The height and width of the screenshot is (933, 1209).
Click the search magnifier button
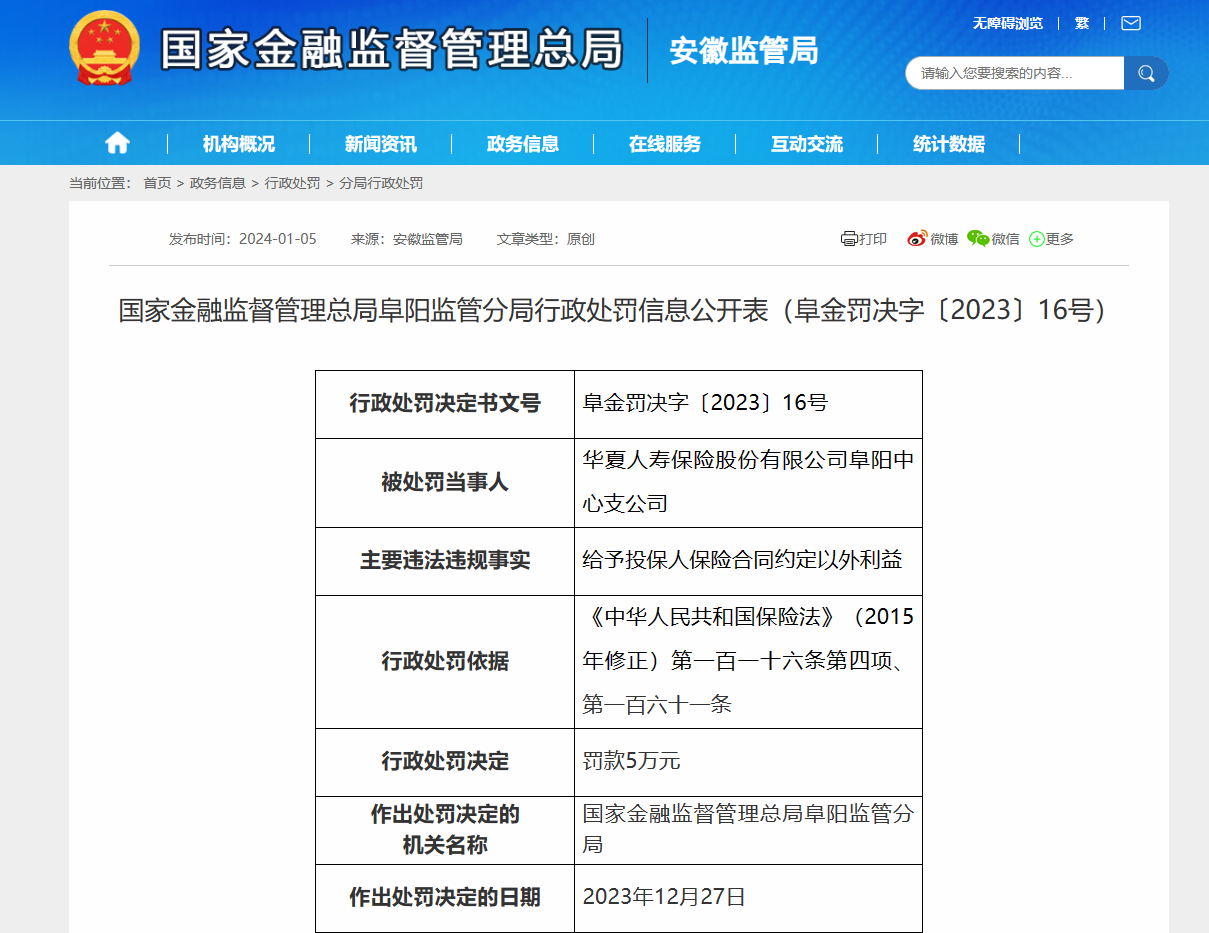click(1146, 73)
